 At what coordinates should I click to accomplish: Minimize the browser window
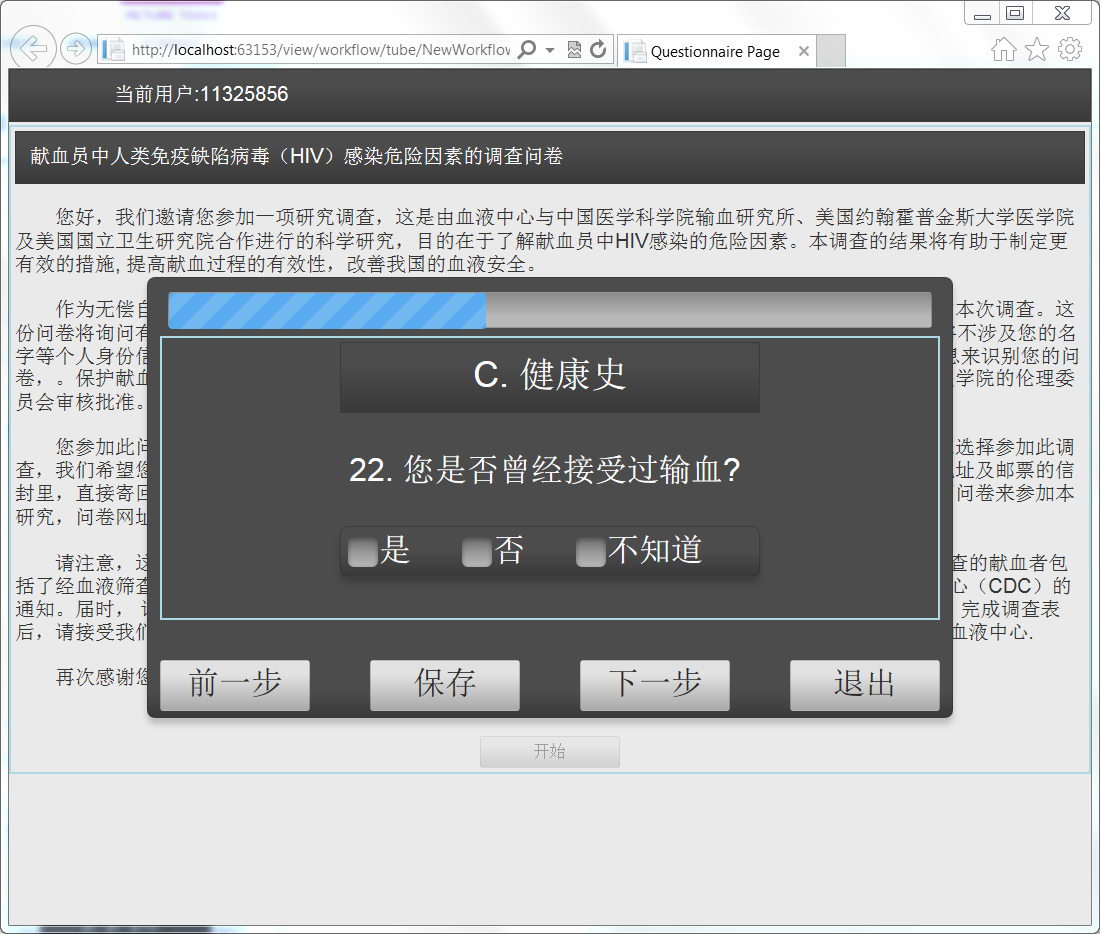(x=982, y=14)
